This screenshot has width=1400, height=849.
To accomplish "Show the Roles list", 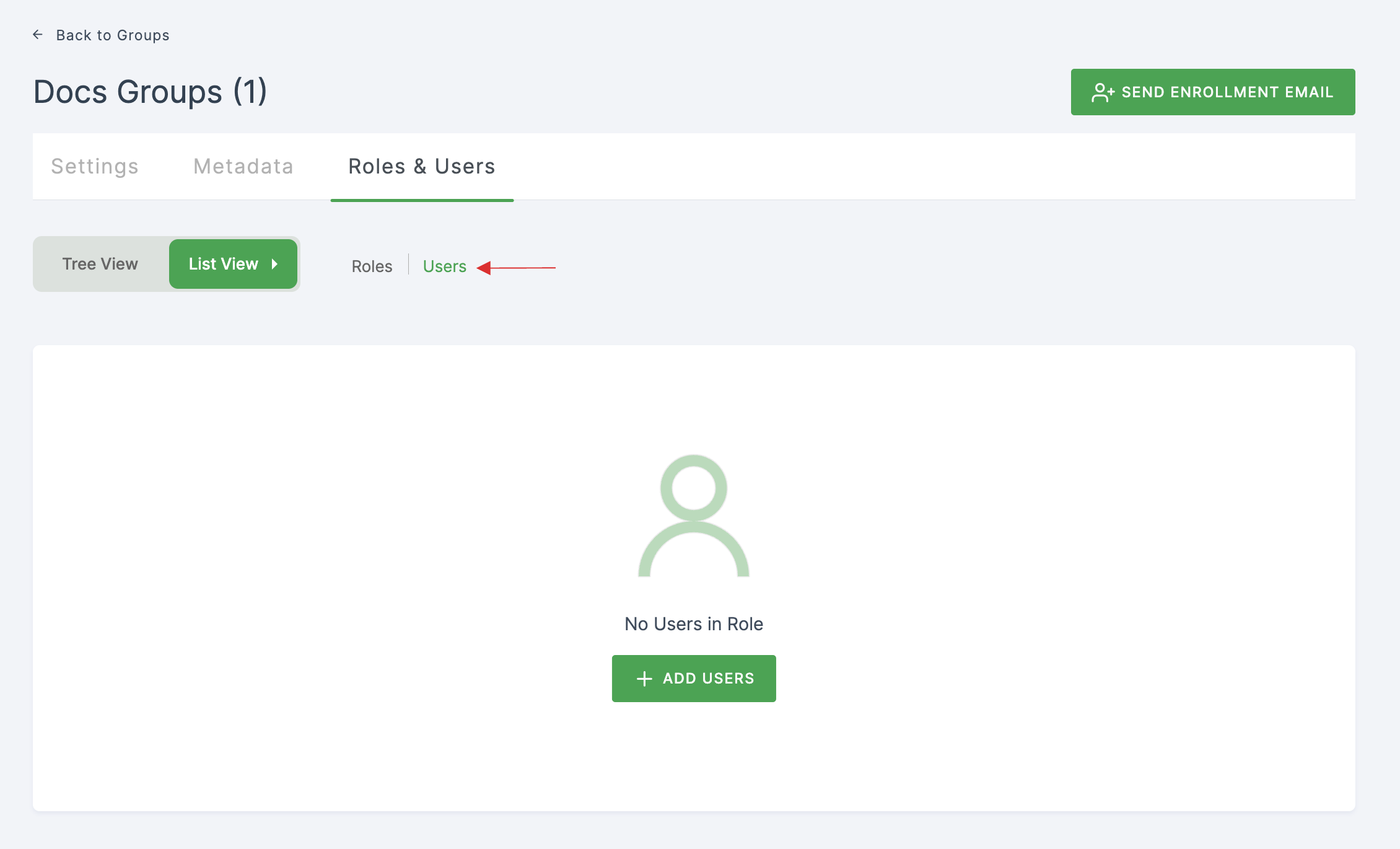I will [372, 266].
